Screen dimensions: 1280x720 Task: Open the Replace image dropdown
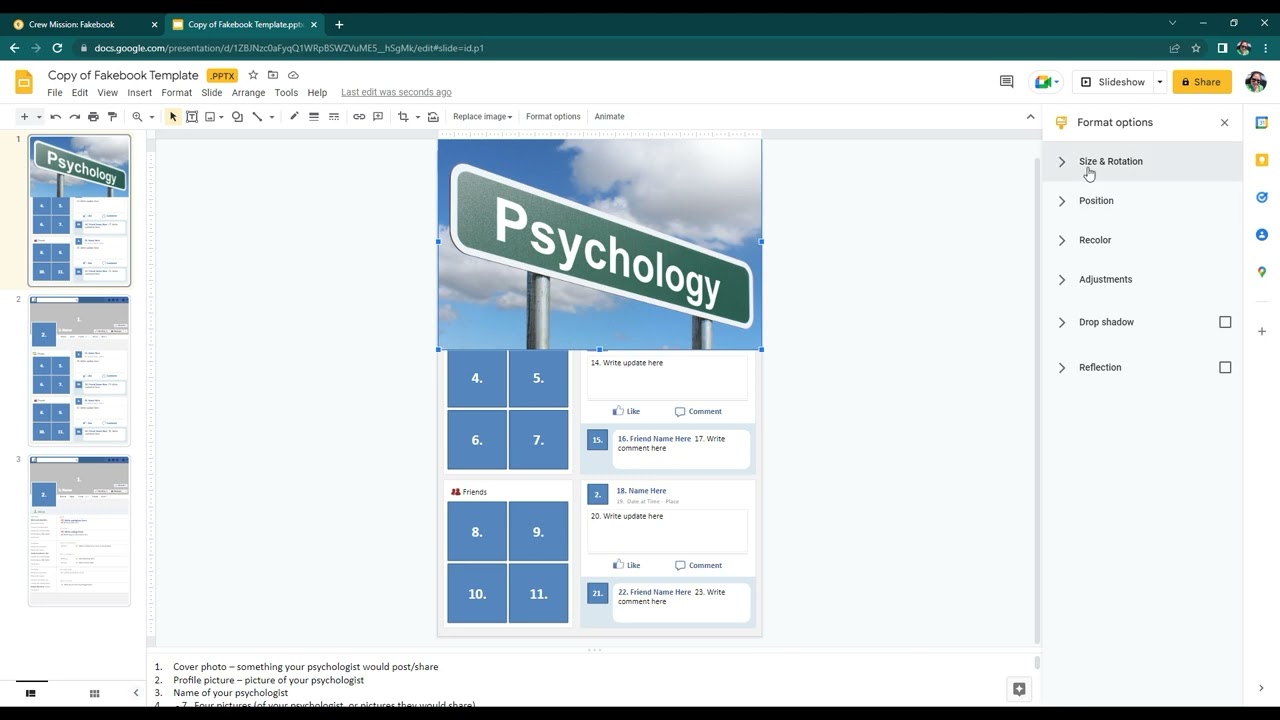(x=482, y=117)
